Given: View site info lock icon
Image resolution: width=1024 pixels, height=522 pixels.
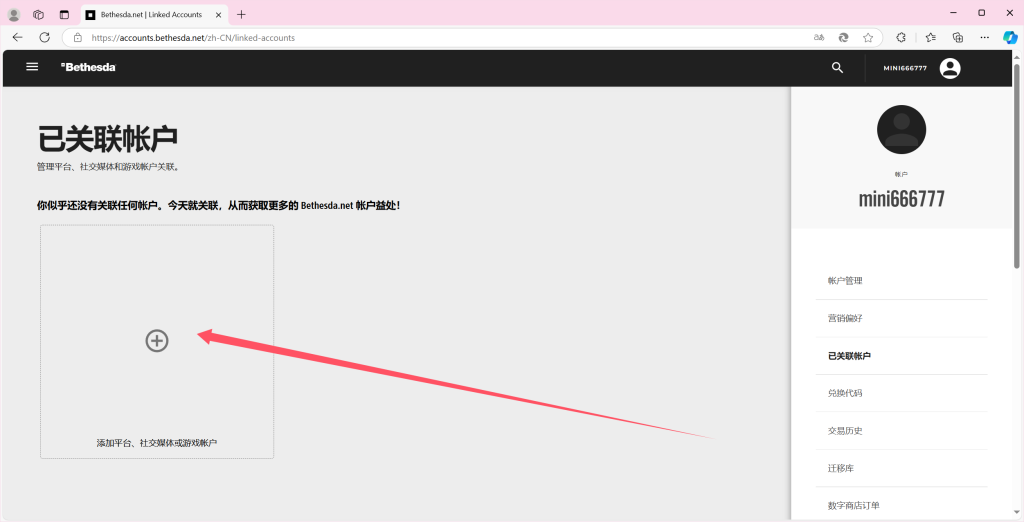Looking at the screenshot, I should 78,38.
